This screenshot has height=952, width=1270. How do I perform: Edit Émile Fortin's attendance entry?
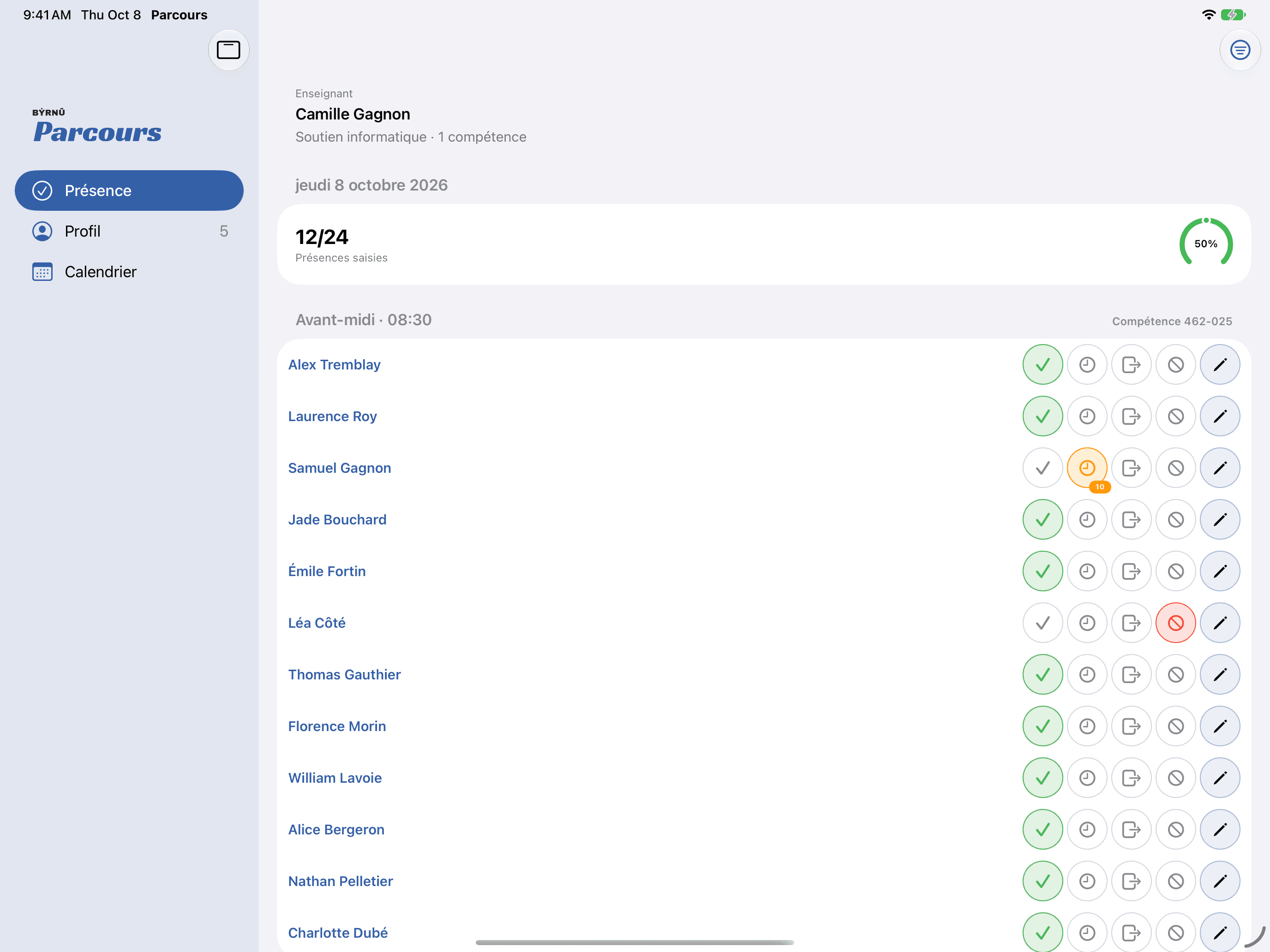[1220, 571]
